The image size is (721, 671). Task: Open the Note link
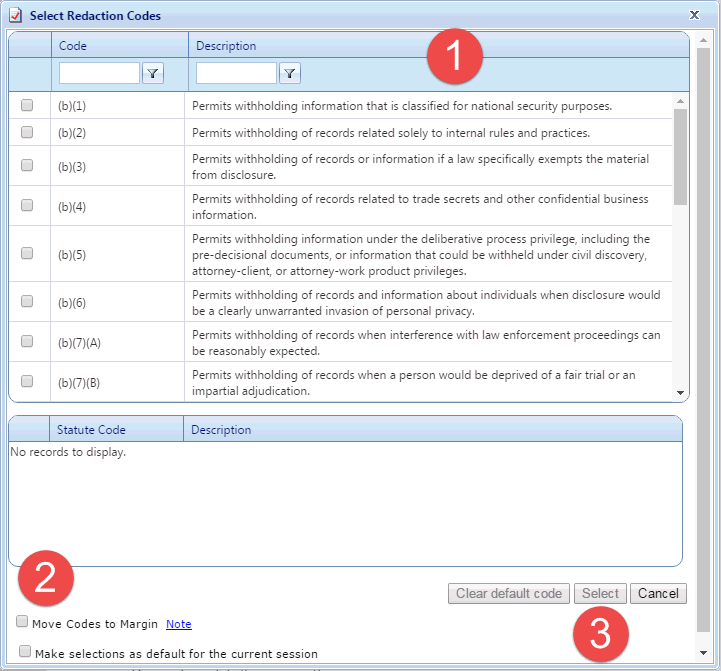(x=179, y=624)
